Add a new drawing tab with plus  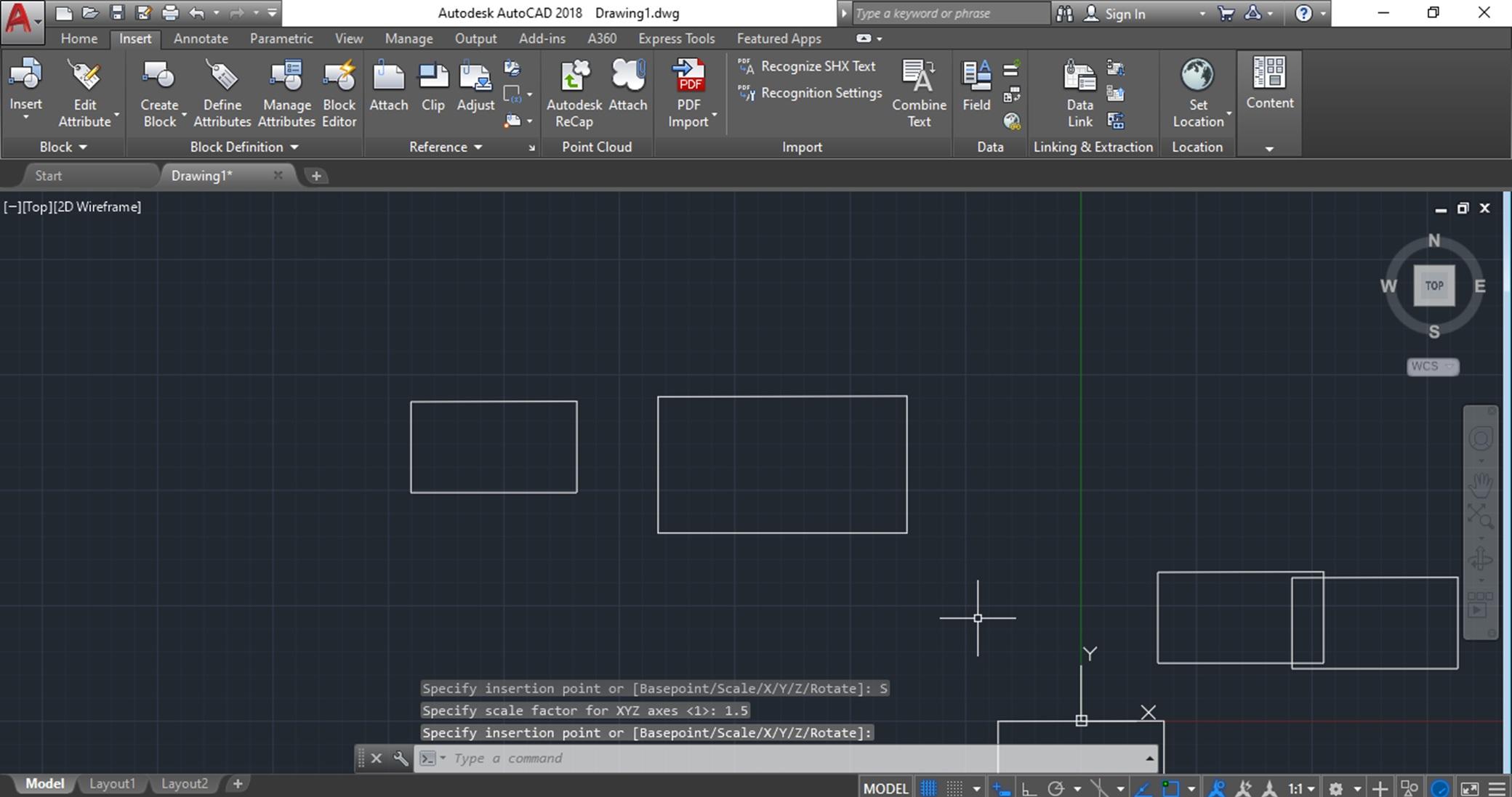(x=316, y=176)
